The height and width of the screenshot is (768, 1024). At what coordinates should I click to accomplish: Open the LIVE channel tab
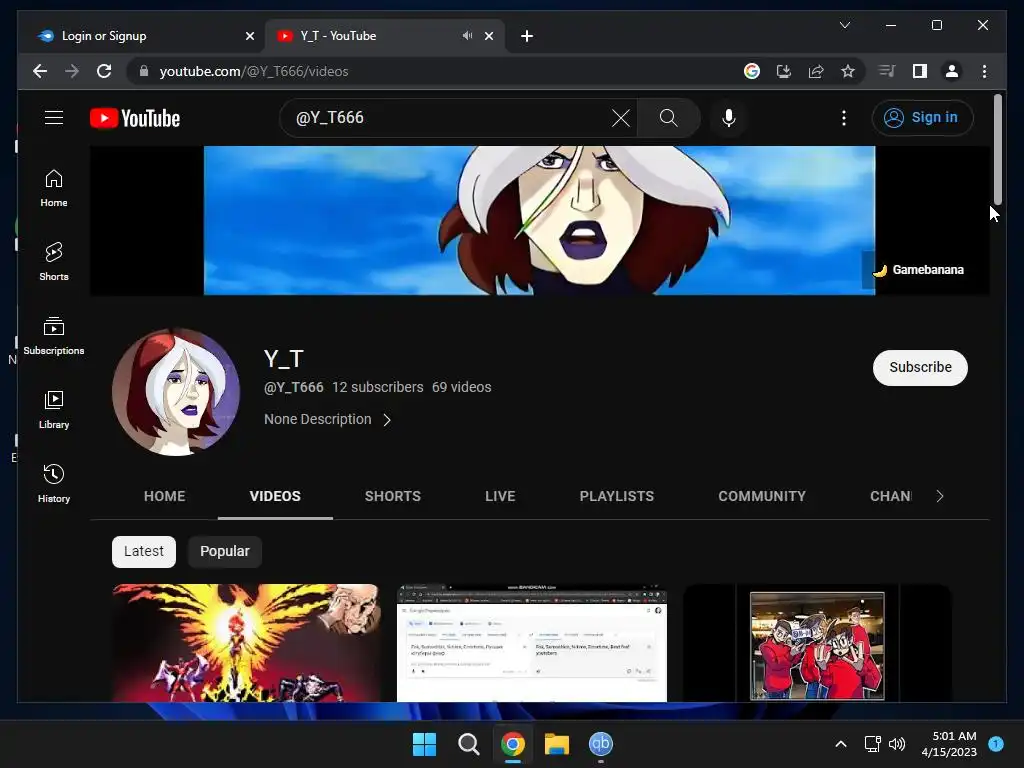(x=500, y=496)
